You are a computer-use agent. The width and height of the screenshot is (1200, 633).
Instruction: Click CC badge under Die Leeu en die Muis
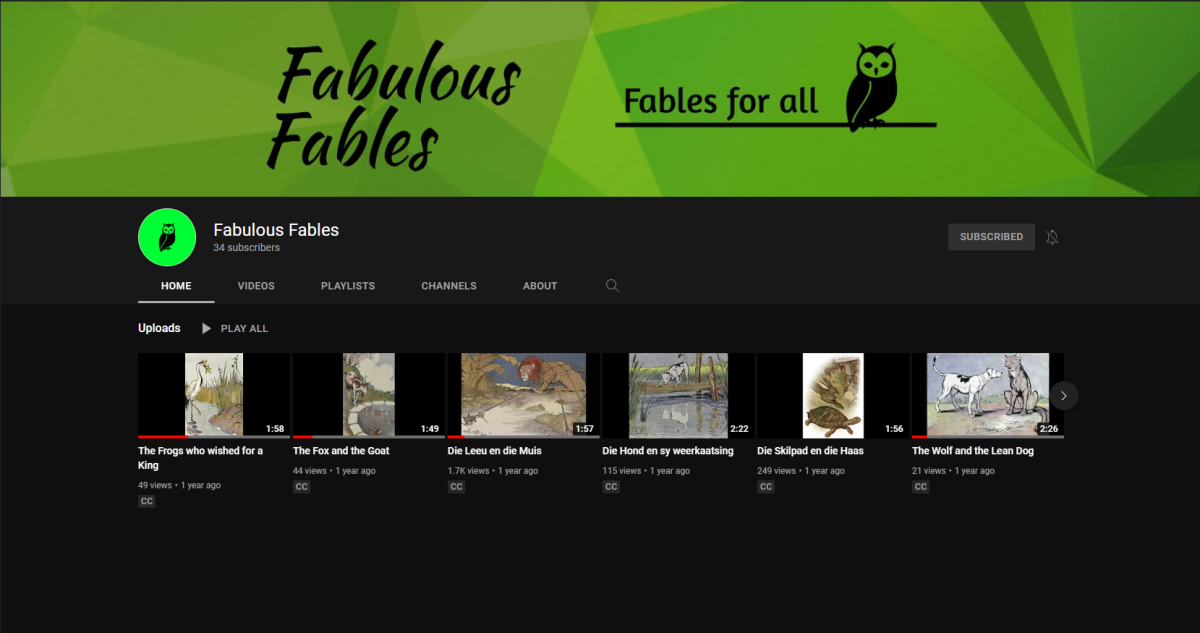click(x=456, y=487)
